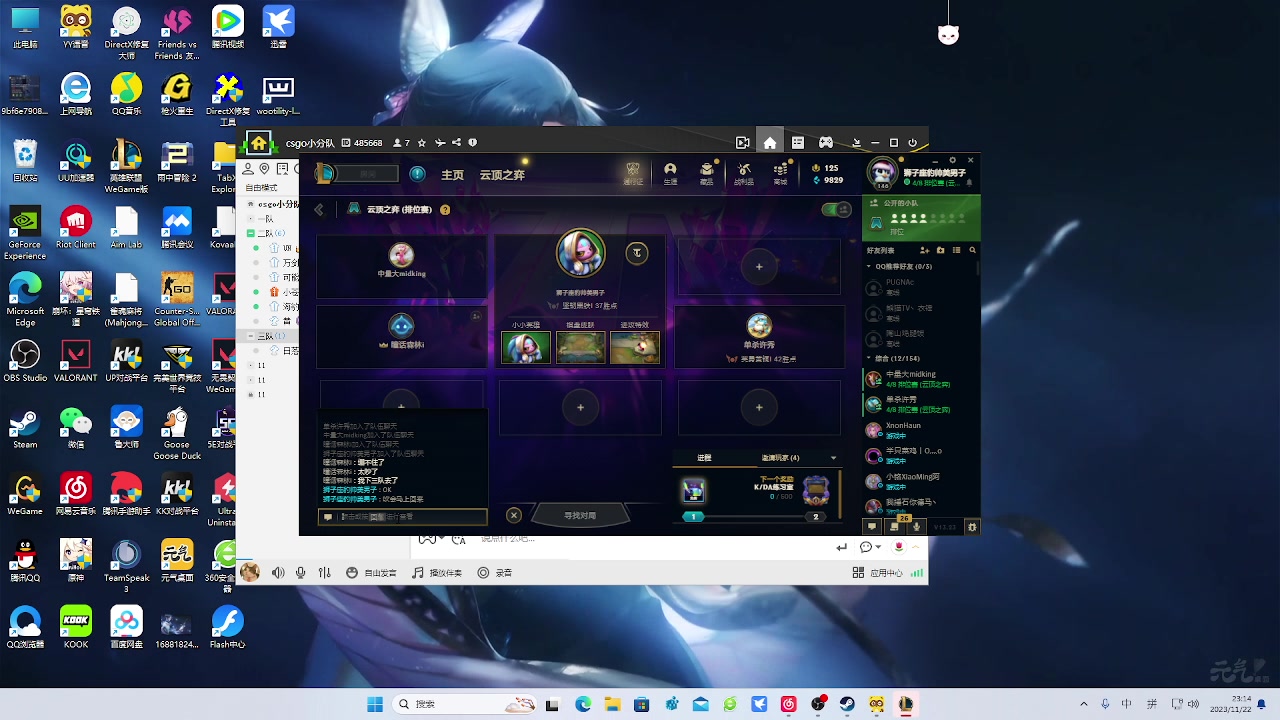Screen dimensions: 1280x720
Task: Open the 云顶之弈 tab in League client
Action: [x=502, y=175]
